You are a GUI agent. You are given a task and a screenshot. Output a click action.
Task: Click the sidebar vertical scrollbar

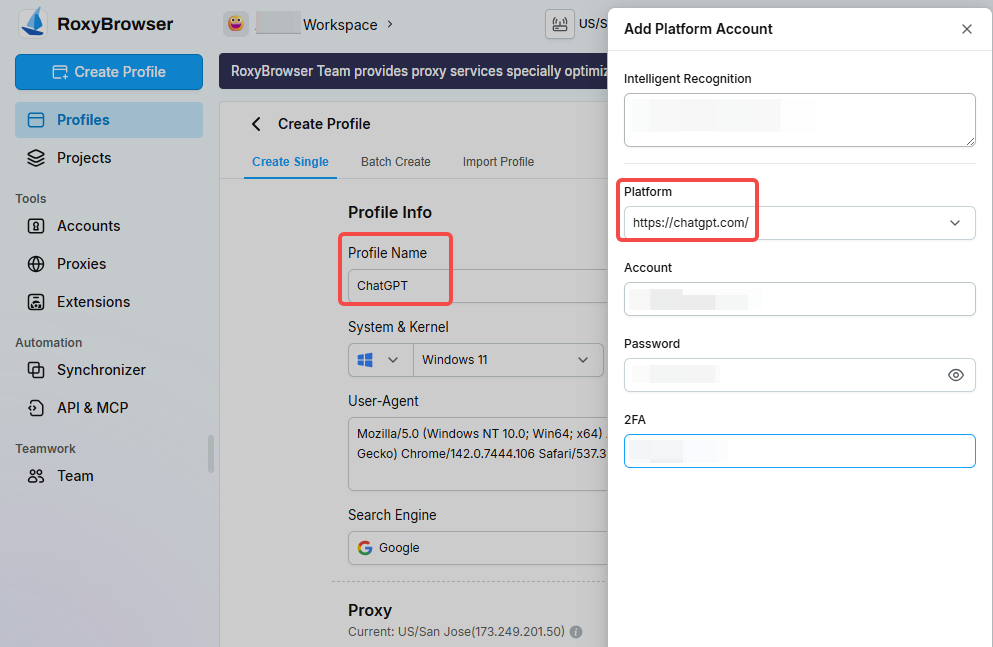click(x=210, y=454)
